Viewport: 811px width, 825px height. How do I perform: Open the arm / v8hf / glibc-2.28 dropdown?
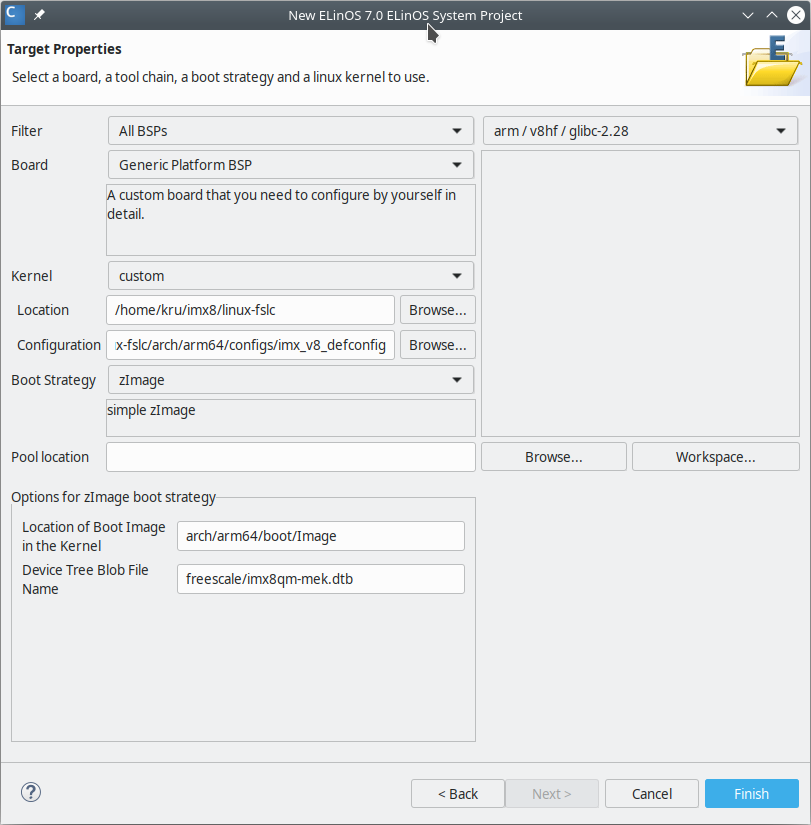tap(640, 131)
